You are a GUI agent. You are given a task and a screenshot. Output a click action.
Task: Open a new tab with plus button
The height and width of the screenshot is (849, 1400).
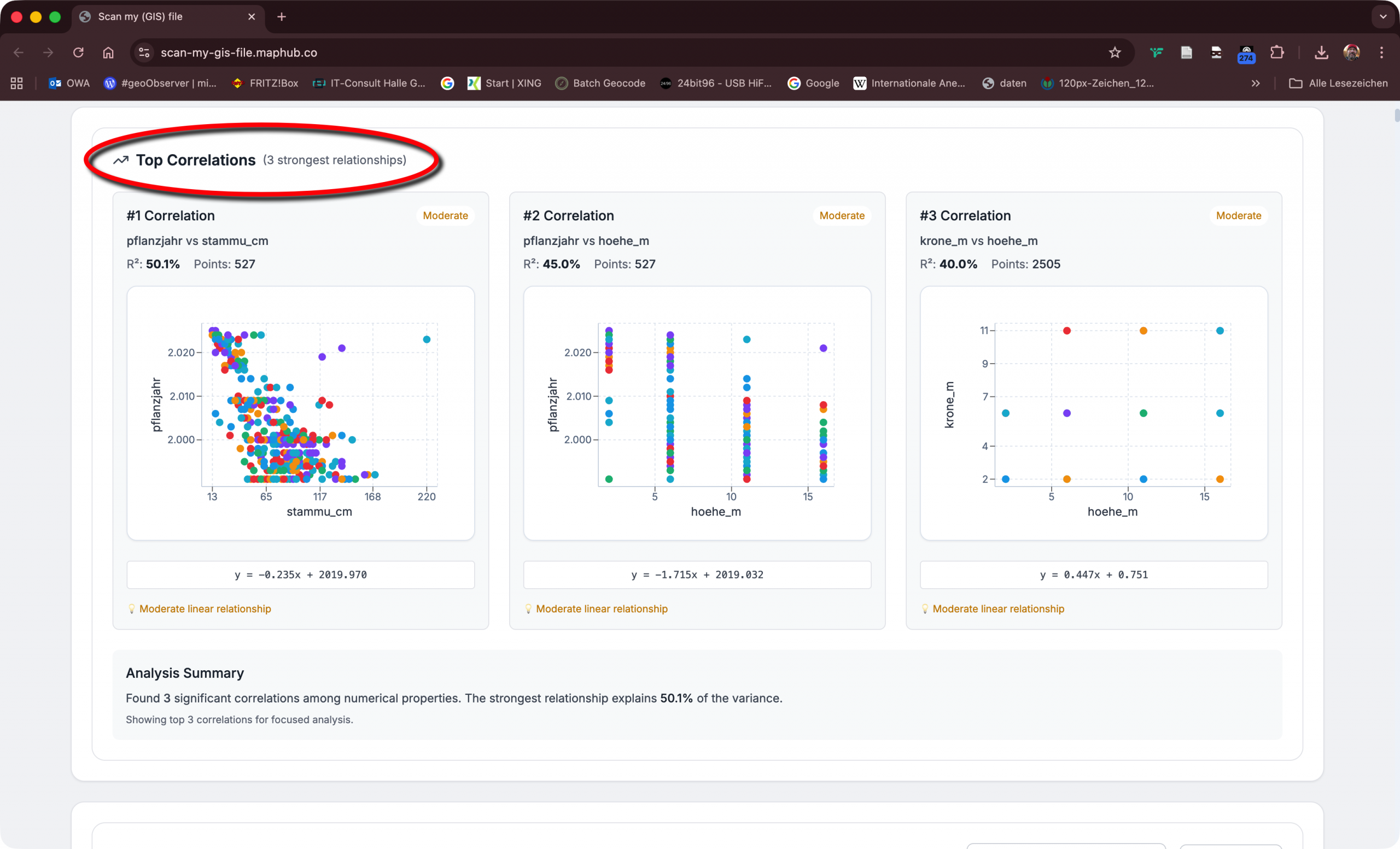coord(281,16)
